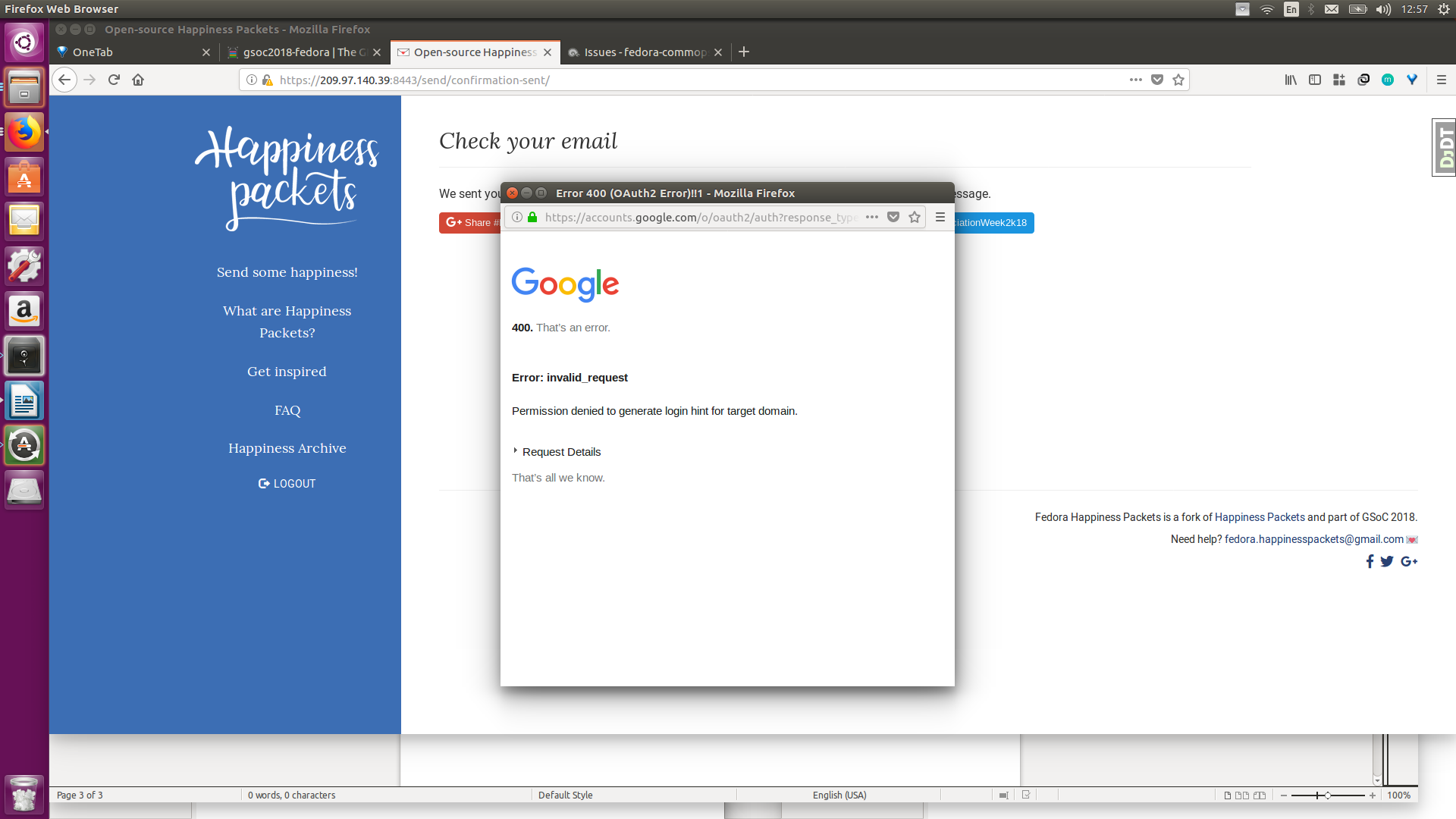
Task: Open the En keyboard layout indicator menu
Action: [1291, 9]
